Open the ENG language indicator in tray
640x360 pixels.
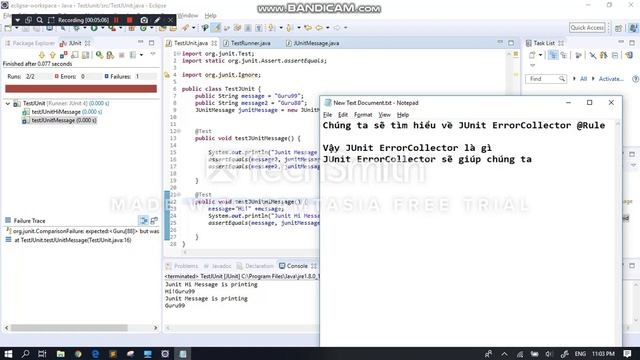click(x=580, y=353)
